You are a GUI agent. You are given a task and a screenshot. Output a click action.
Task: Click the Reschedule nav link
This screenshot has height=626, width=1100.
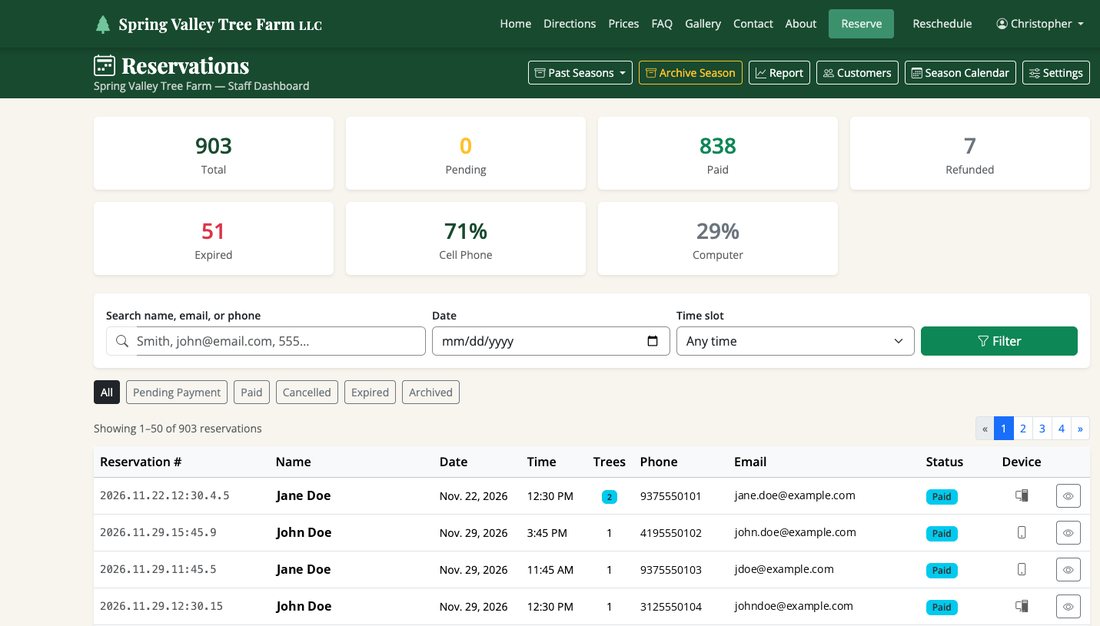point(942,24)
